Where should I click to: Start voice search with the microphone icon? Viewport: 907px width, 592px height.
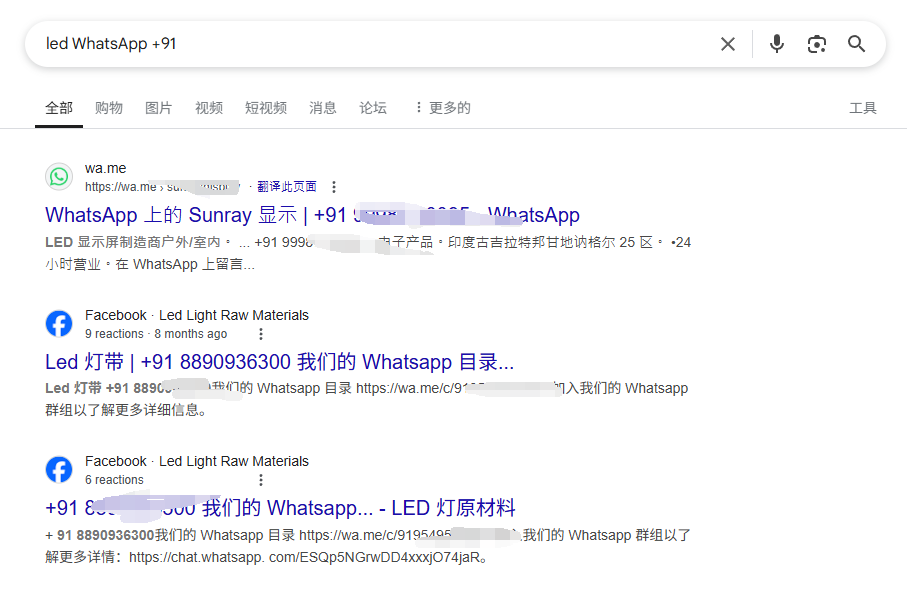point(777,44)
